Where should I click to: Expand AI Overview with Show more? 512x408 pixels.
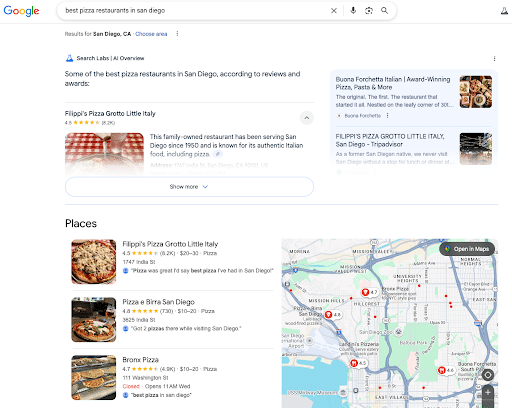click(x=189, y=187)
